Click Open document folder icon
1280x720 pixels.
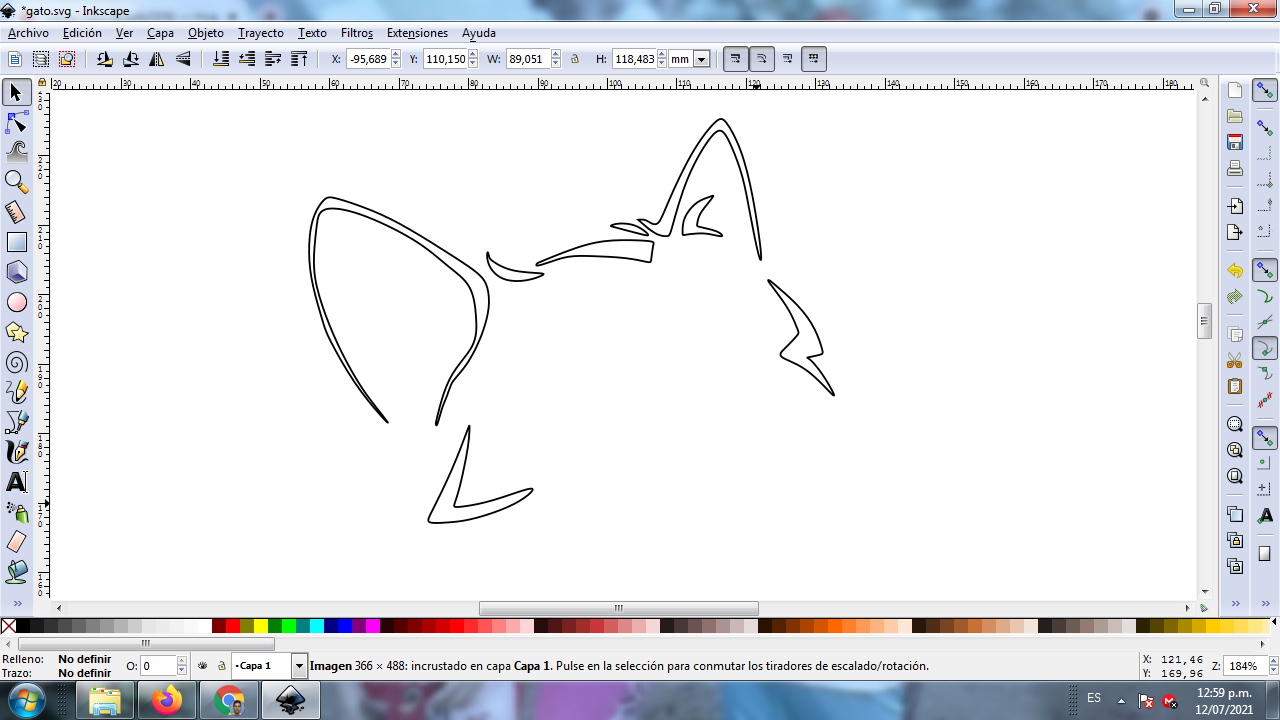(x=1235, y=116)
